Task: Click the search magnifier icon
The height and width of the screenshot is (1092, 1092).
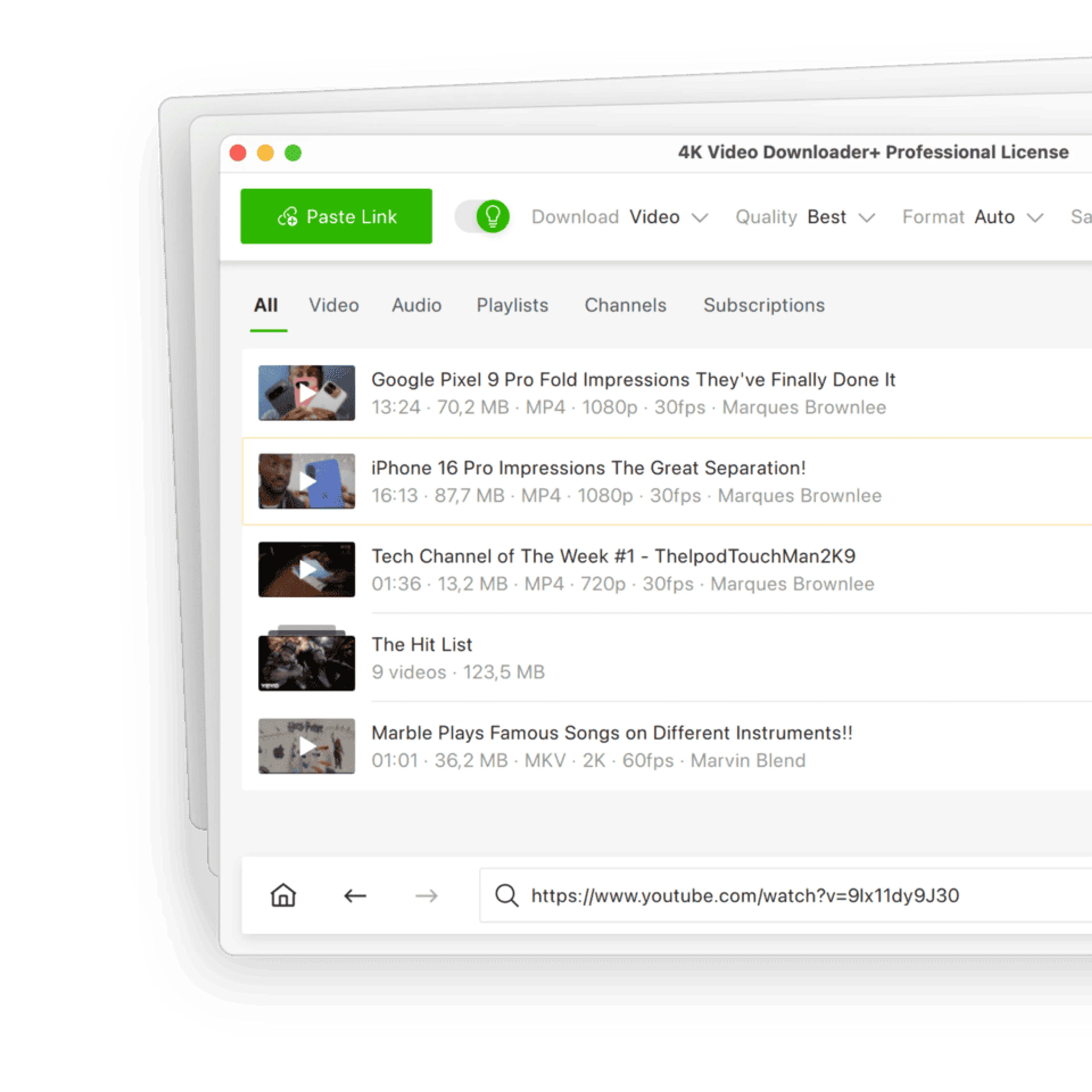Action: 506,895
